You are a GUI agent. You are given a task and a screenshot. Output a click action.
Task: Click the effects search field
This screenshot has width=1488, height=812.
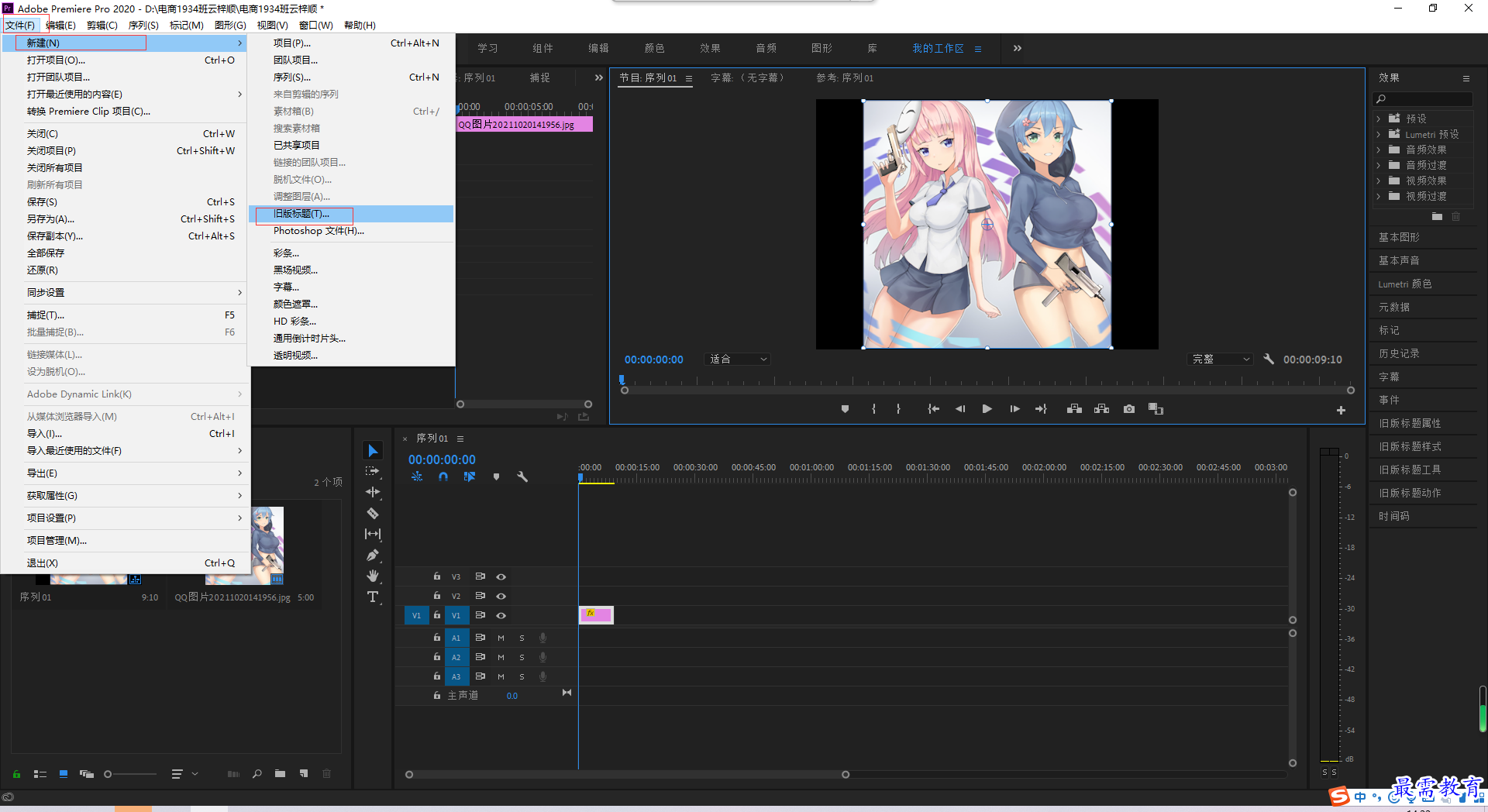(x=1423, y=99)
